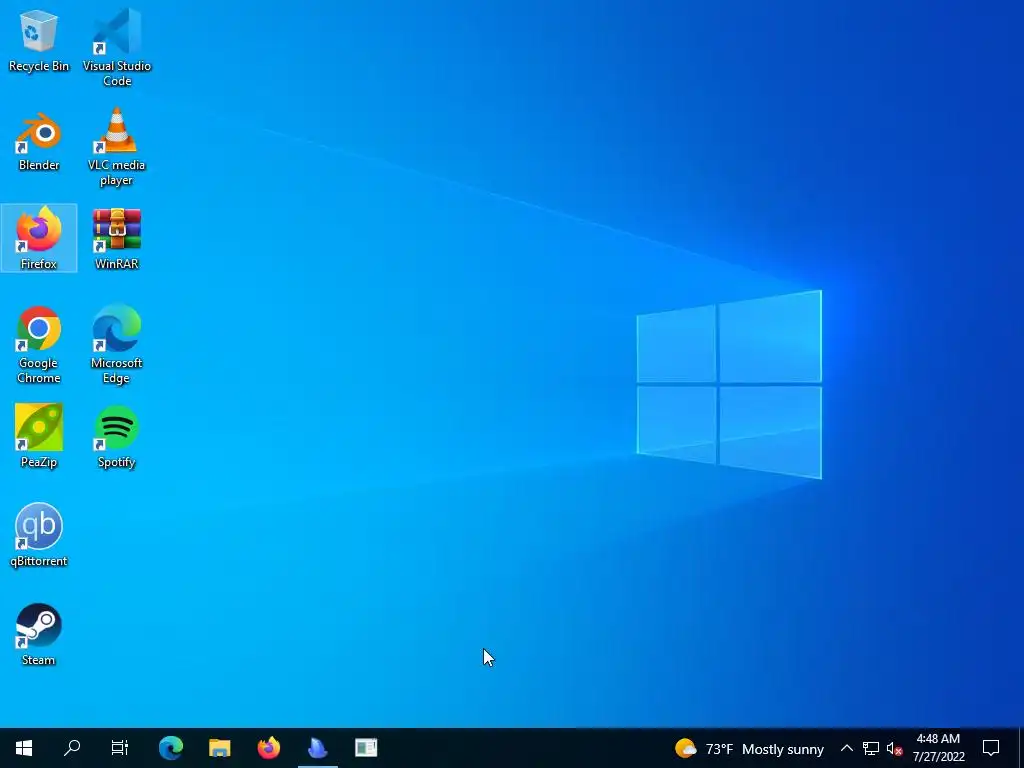Click the muted volume tray icon

click(x=894, y=749)
